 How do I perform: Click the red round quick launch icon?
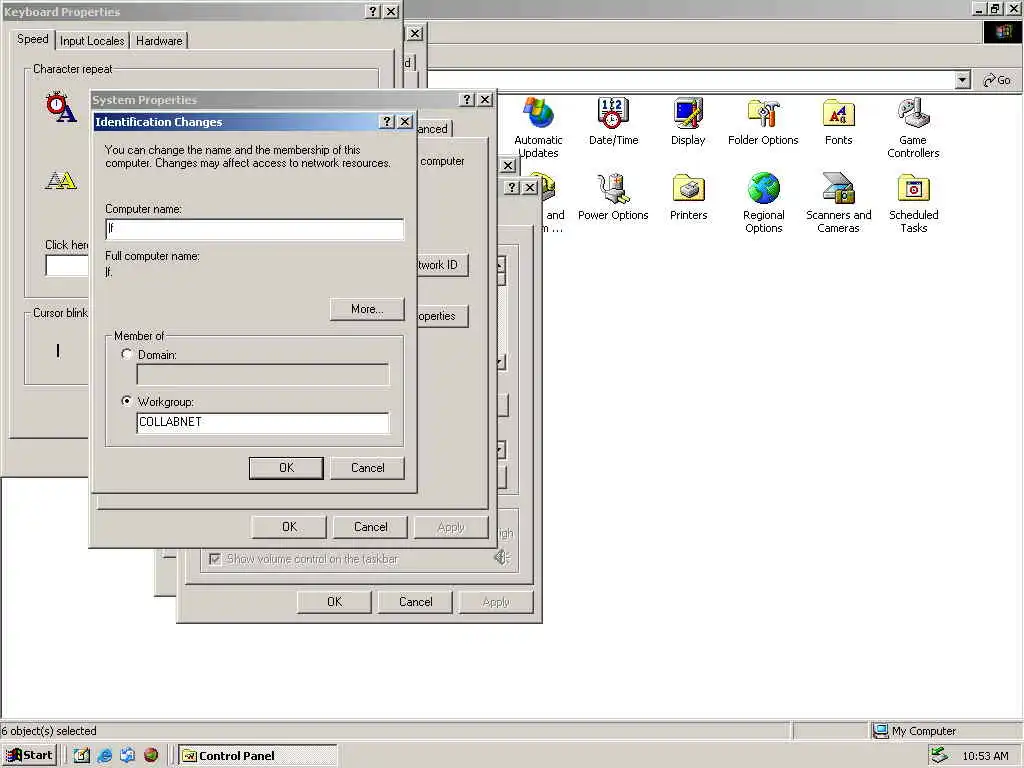pyautogui.click(x=151, y=756)
